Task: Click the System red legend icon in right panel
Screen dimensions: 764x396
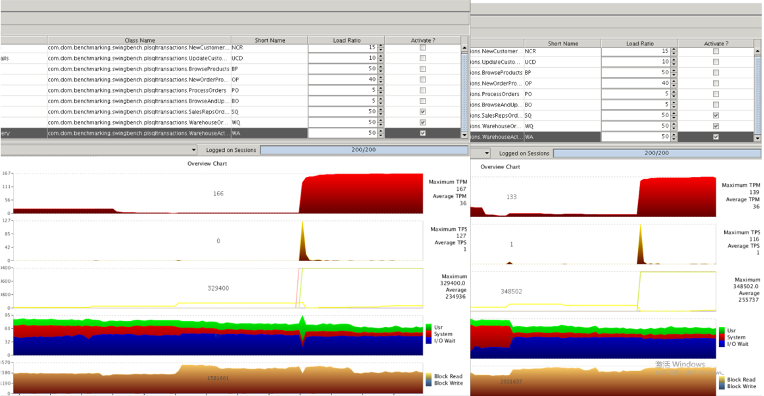Action: pyautogui.click(x=721, y=337)
